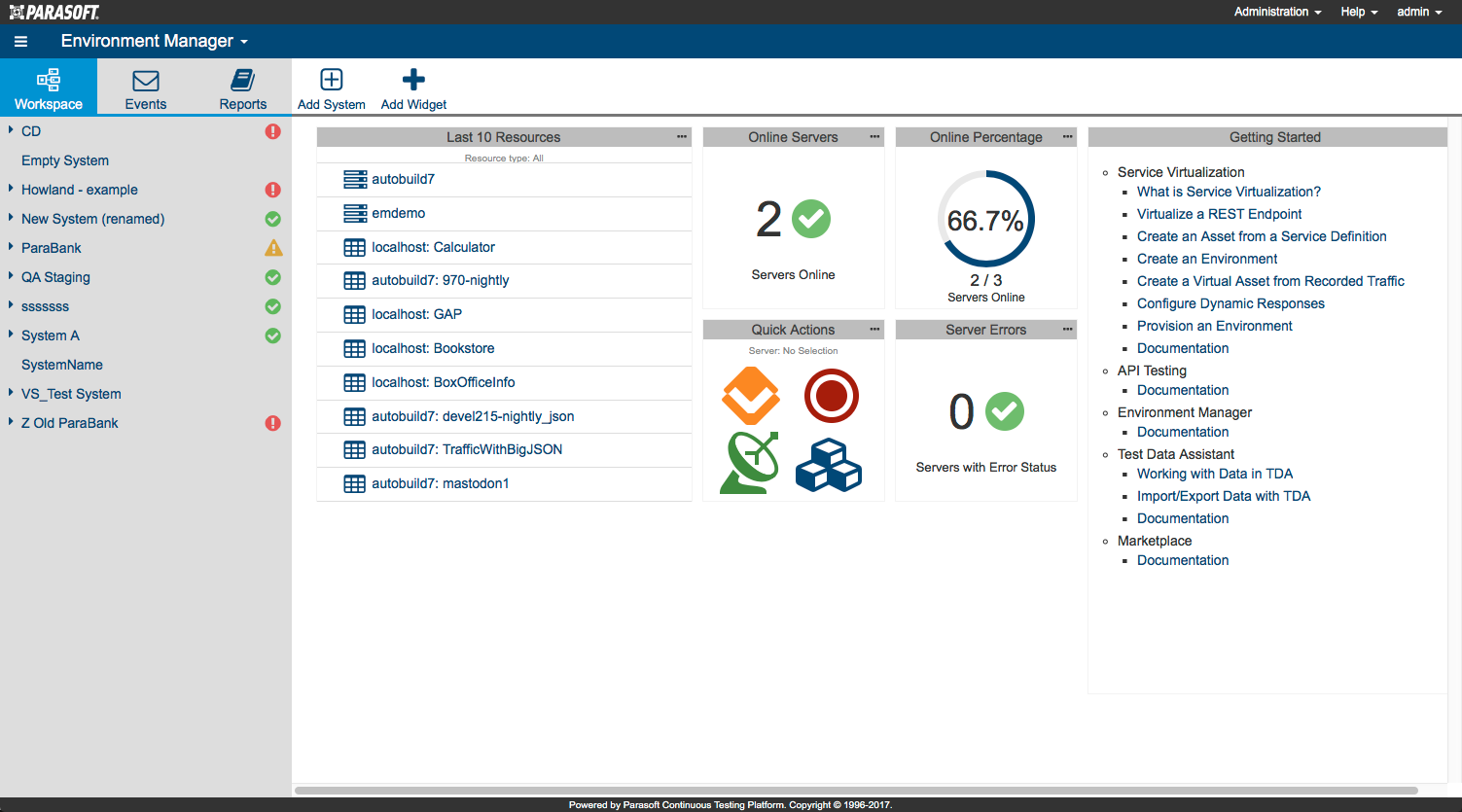Open the autobuild7: mastodon1 resource
This screenshot has width=1462, height=812.
pyautogui.click(x=440, y=483)
